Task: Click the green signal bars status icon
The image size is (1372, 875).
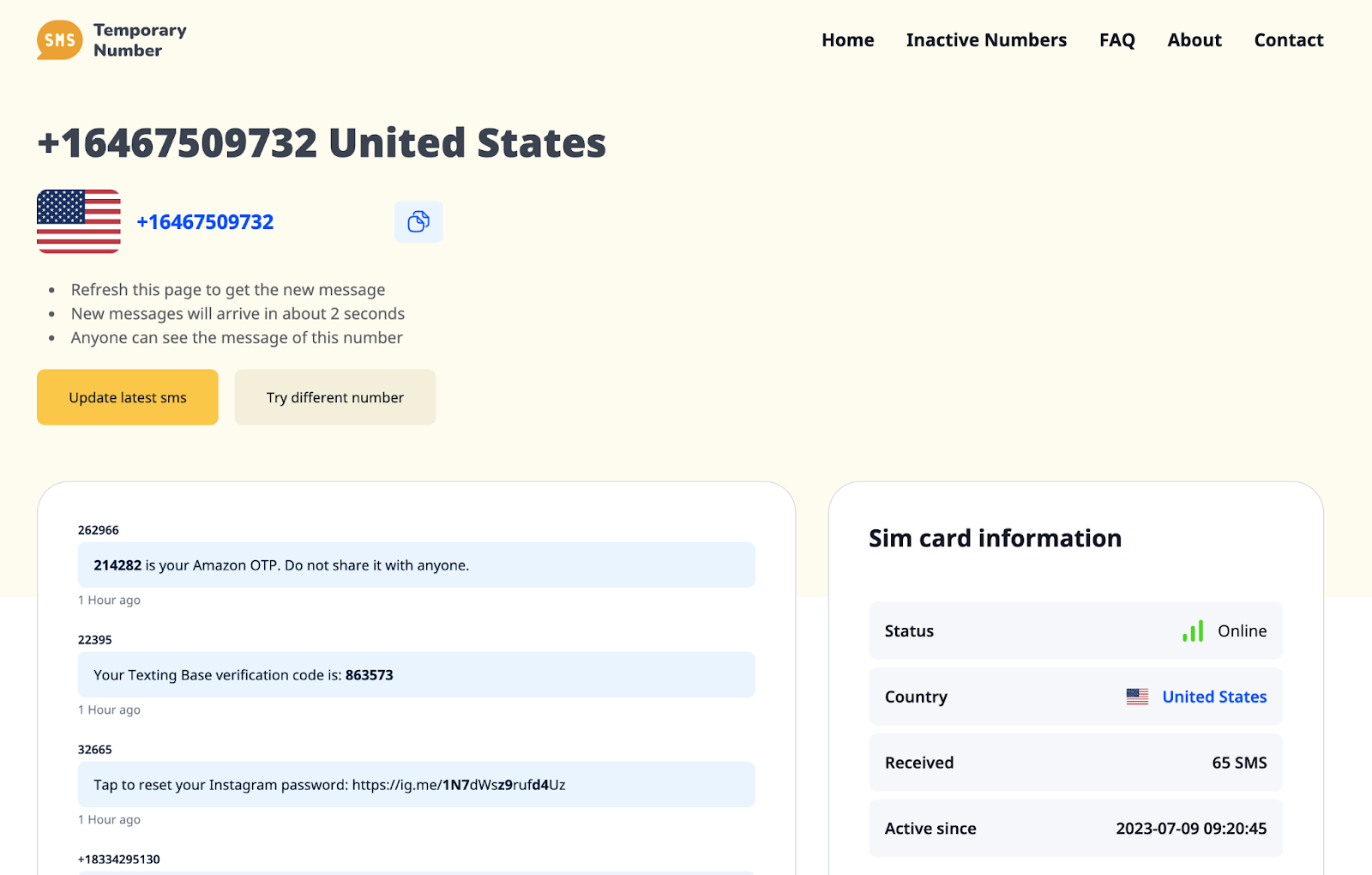Action: click(1193, 631)
